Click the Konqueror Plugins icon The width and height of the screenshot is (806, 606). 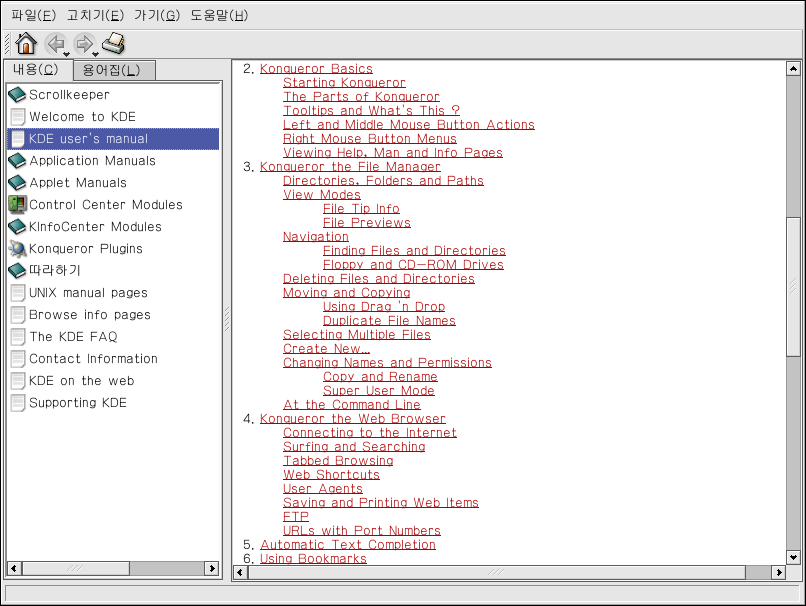(16, 249)
